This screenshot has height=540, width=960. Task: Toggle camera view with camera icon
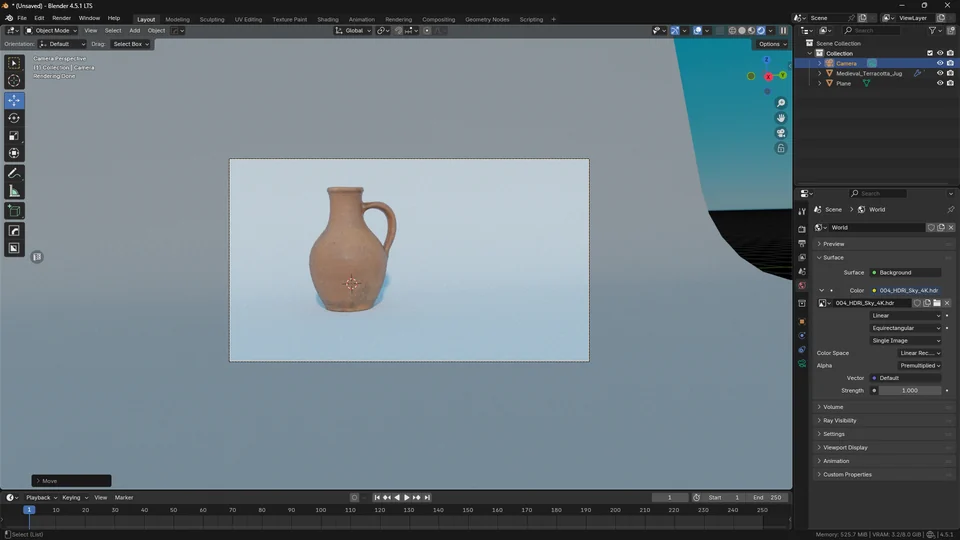pos(781,133)
